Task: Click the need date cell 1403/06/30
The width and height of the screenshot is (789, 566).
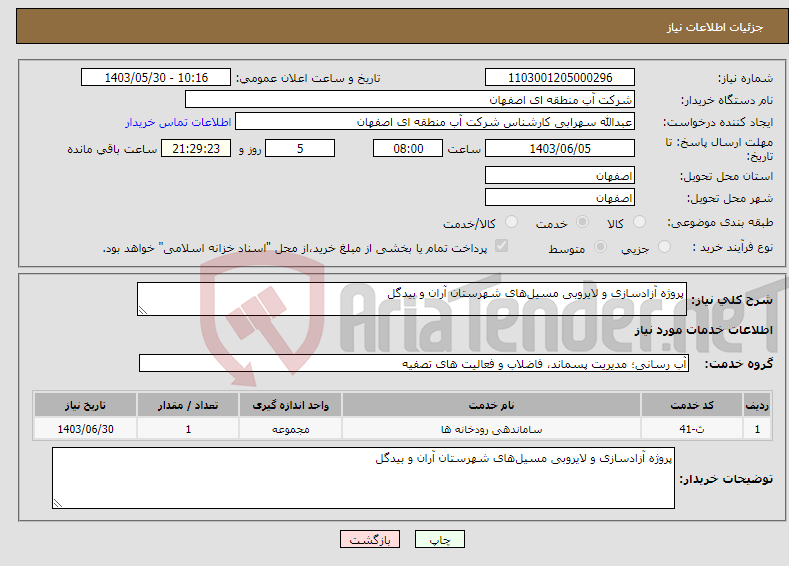Action: point(85,429)
